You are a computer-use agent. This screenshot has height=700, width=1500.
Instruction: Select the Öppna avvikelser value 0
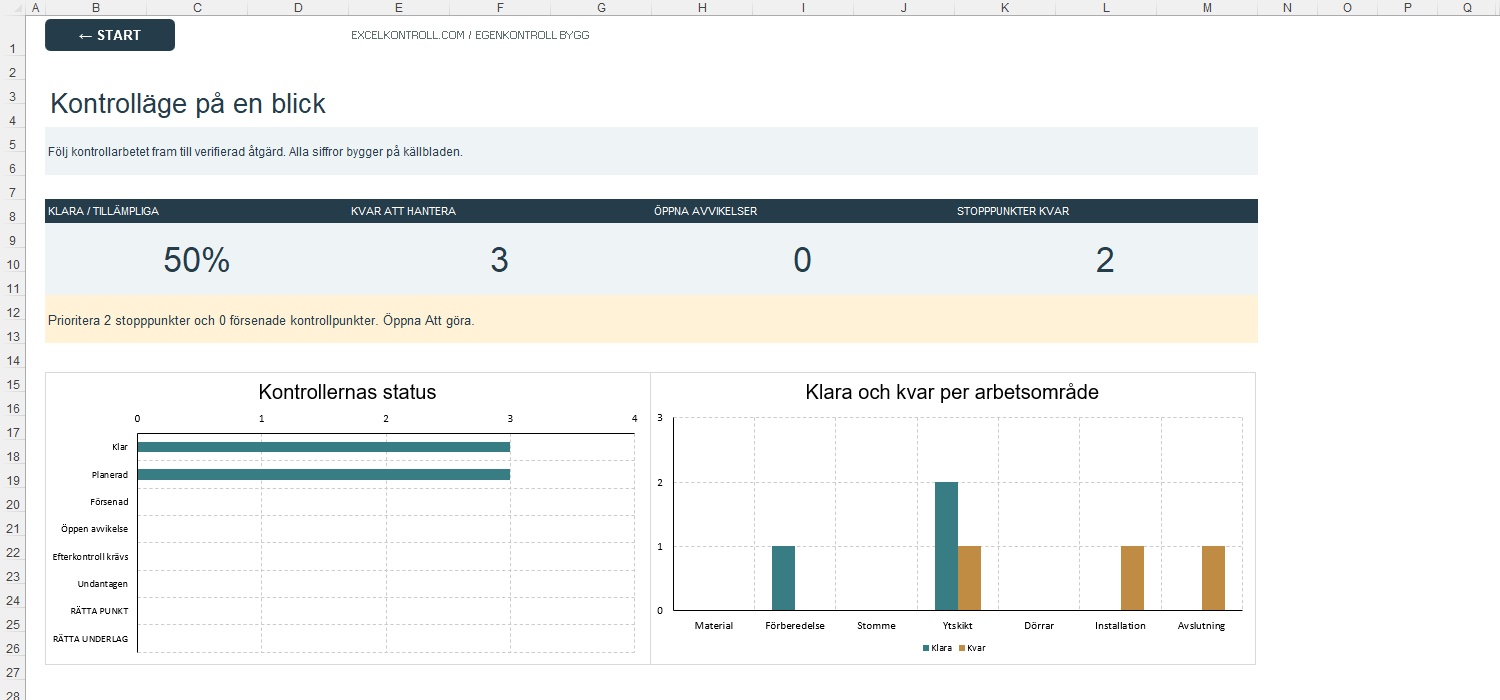pyautogui.click(x=802, y=260)
